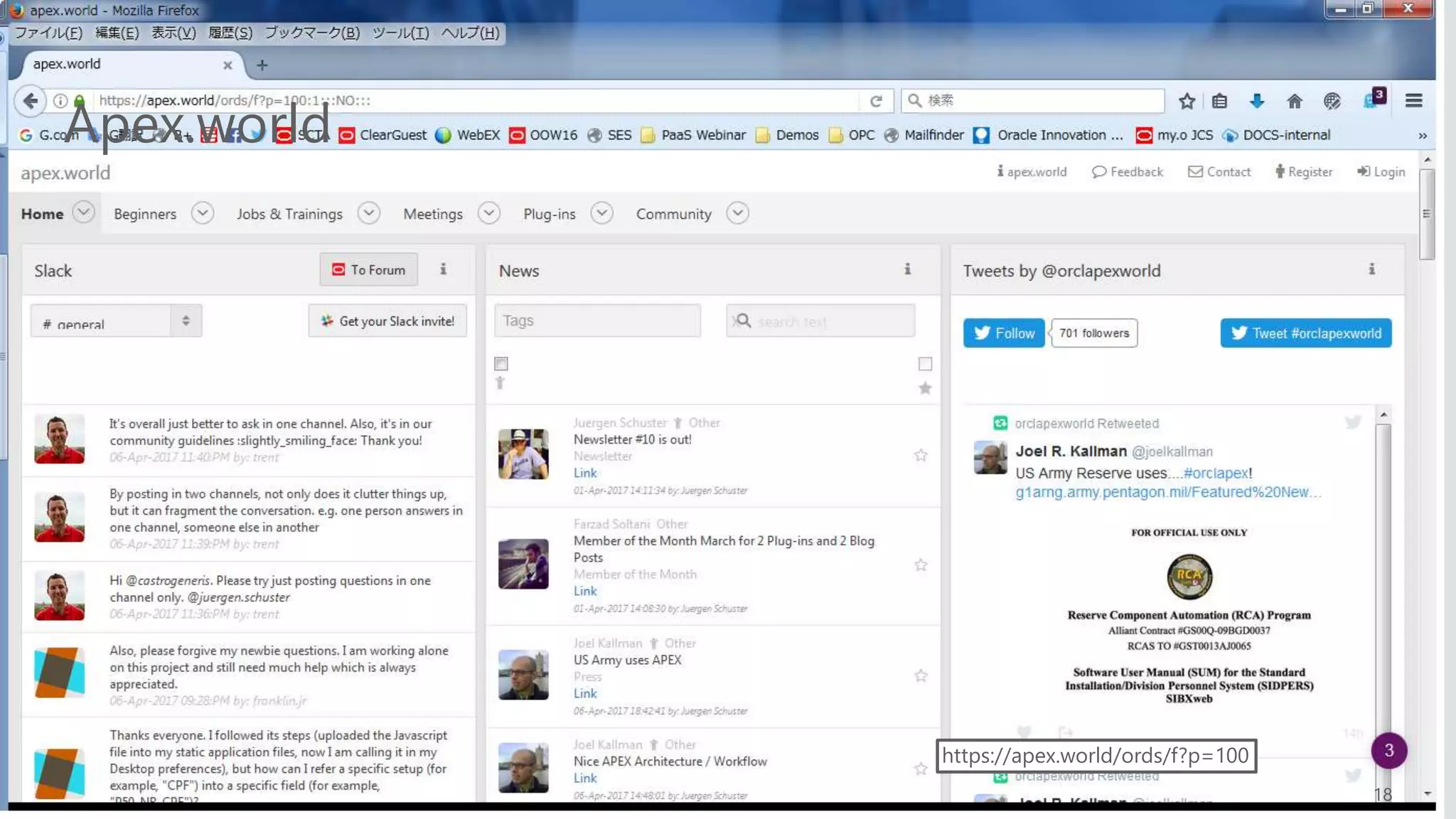This screenshot has width=1456, height=819.
Task: Click the page scrollbar down arrow
Action: (1427, 793)
